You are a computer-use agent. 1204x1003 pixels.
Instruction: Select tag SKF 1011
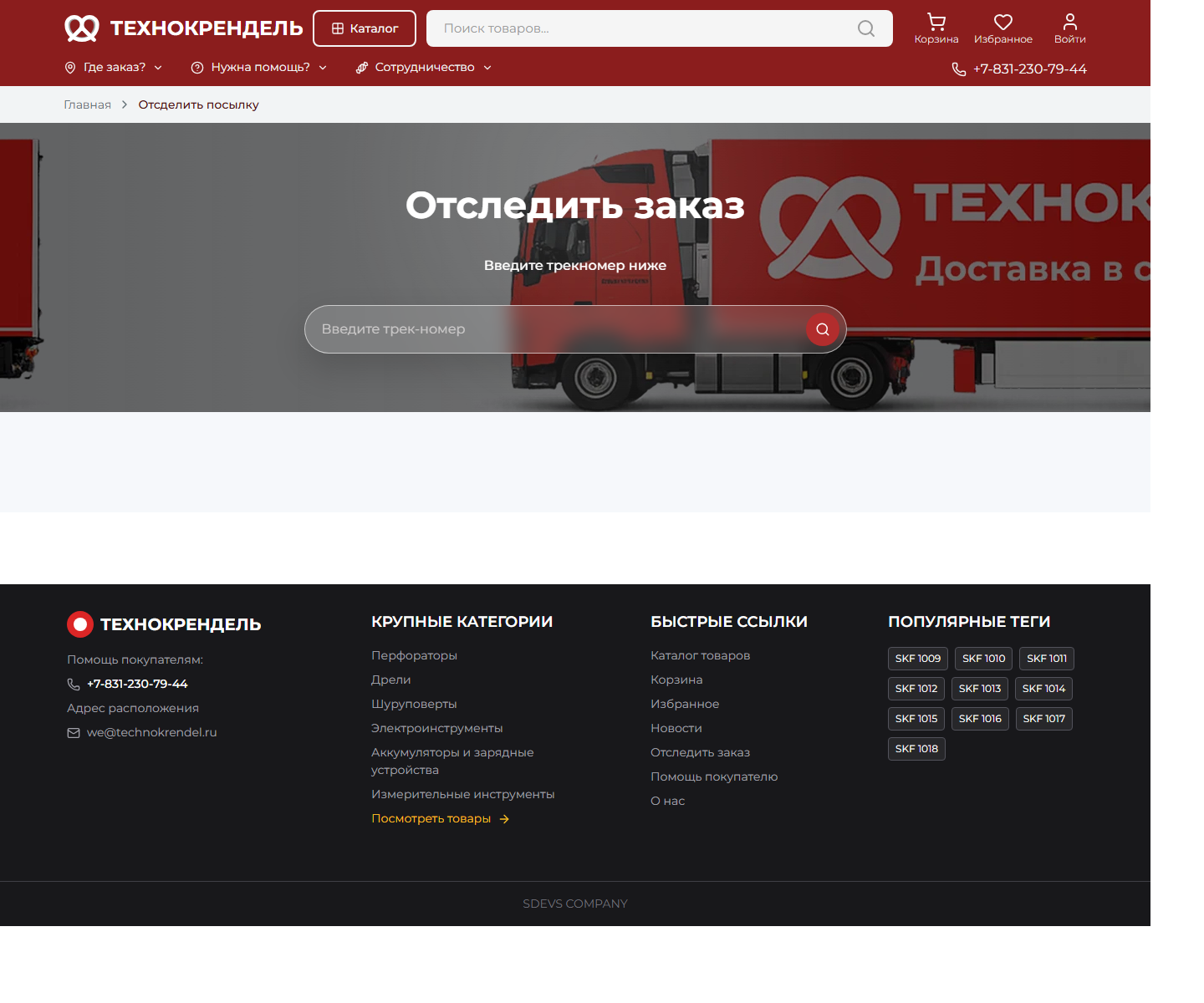[1047, 659]
